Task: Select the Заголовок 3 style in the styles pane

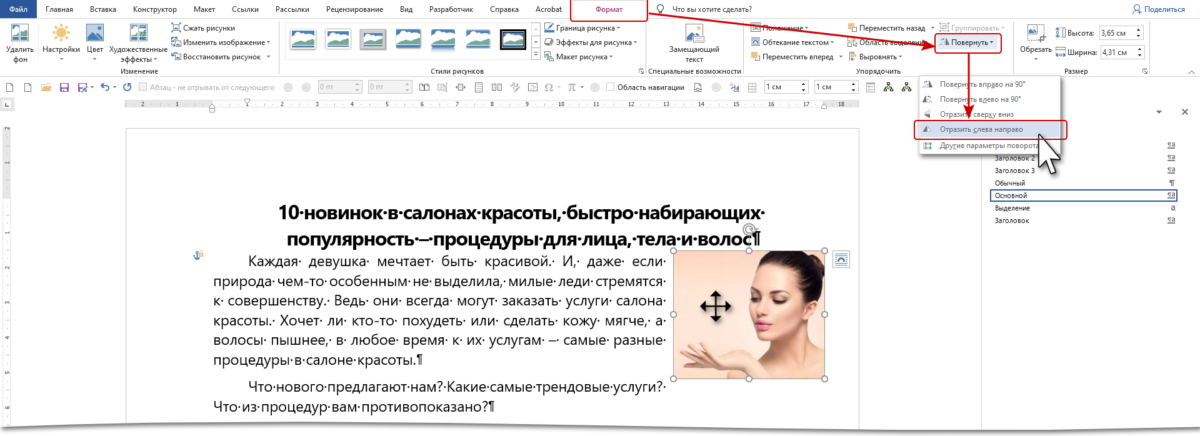Action: tap(1015, 170)
